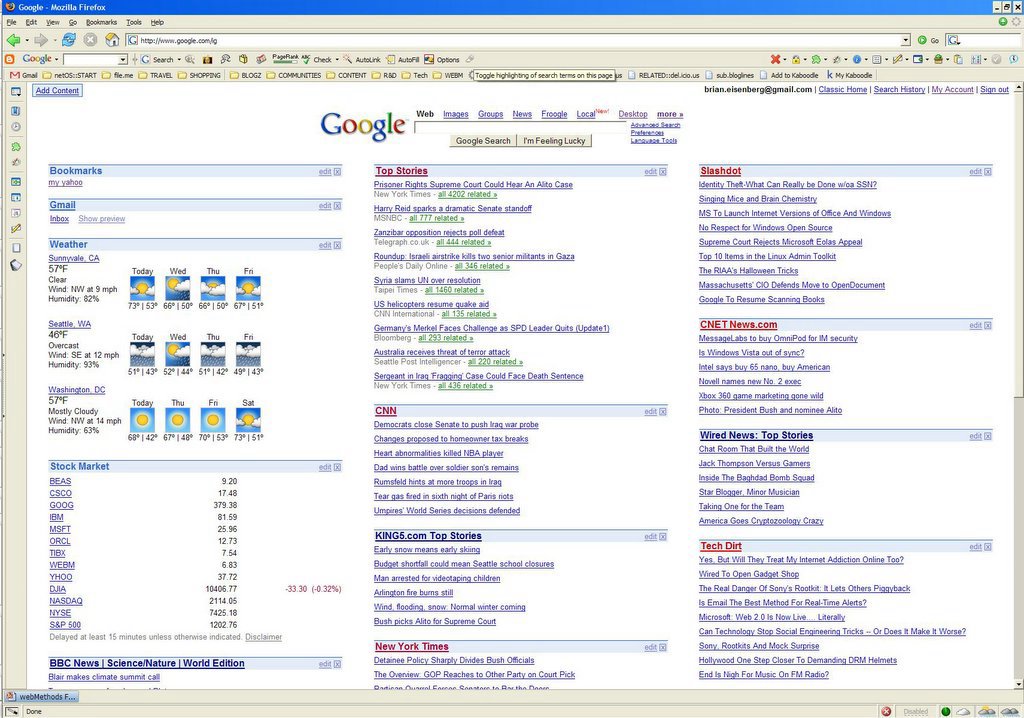This screenshot has height=718, width=1024.
Task: Open 'Singing Mice and Brain Chemistry' story
Action: (x=758, y=199)
